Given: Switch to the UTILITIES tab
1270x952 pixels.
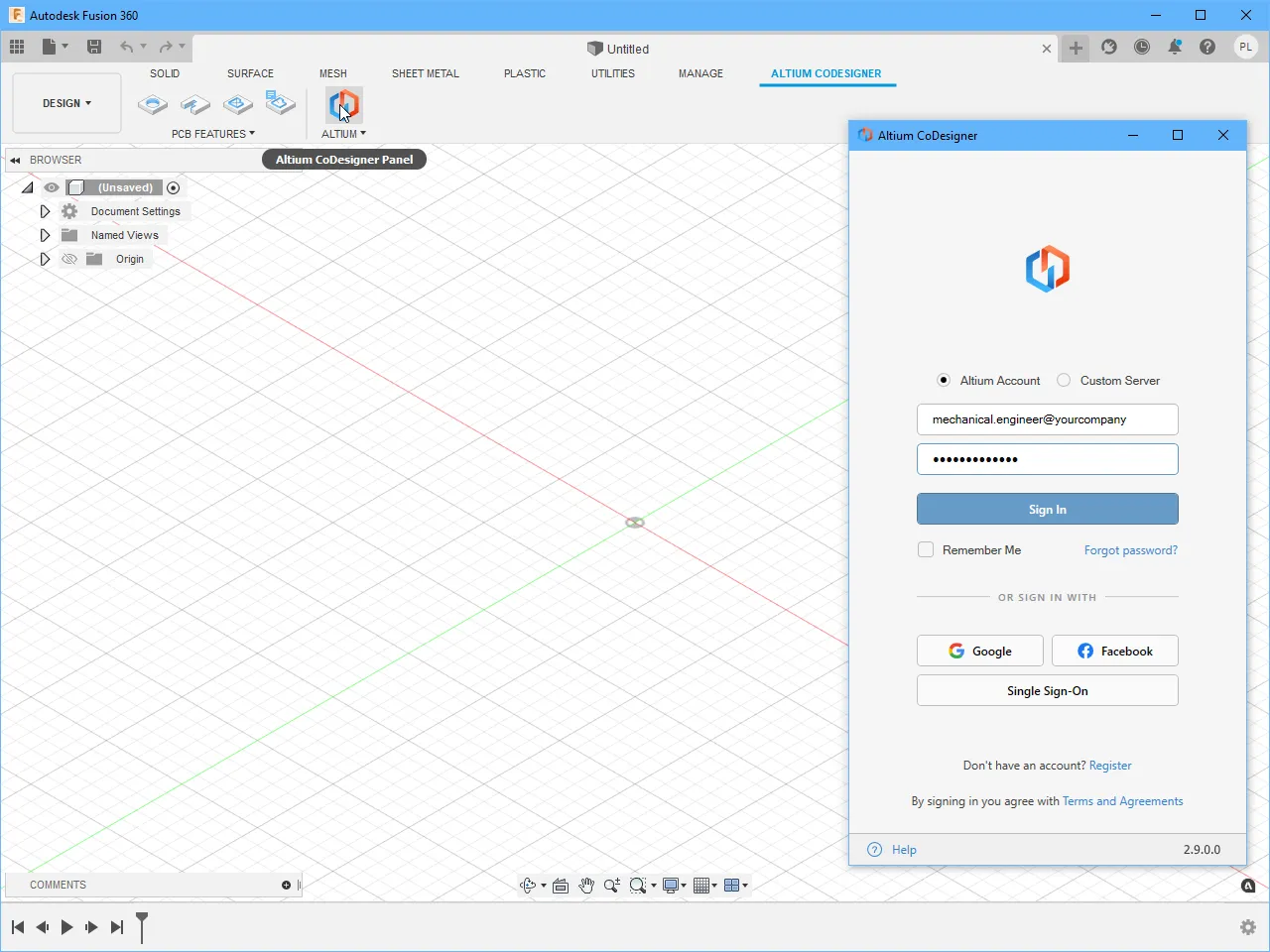Looking at the screenshot, I should (613, 73).
